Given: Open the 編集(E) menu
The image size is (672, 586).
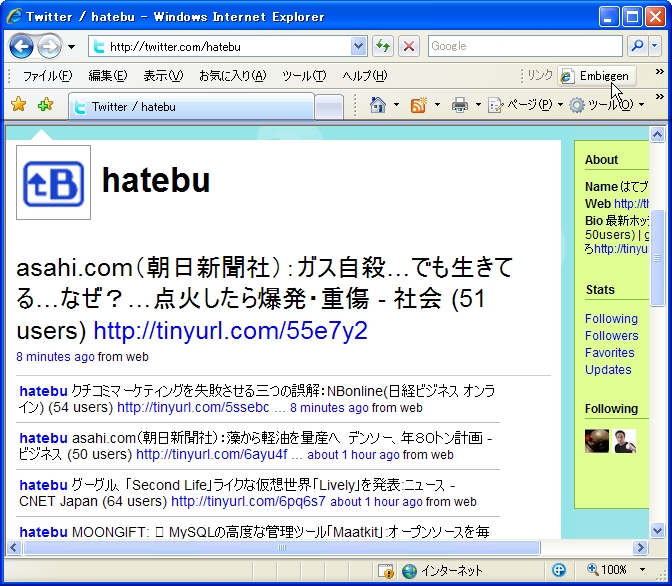Looking at the screenshot, I should (x=108, y=76).
